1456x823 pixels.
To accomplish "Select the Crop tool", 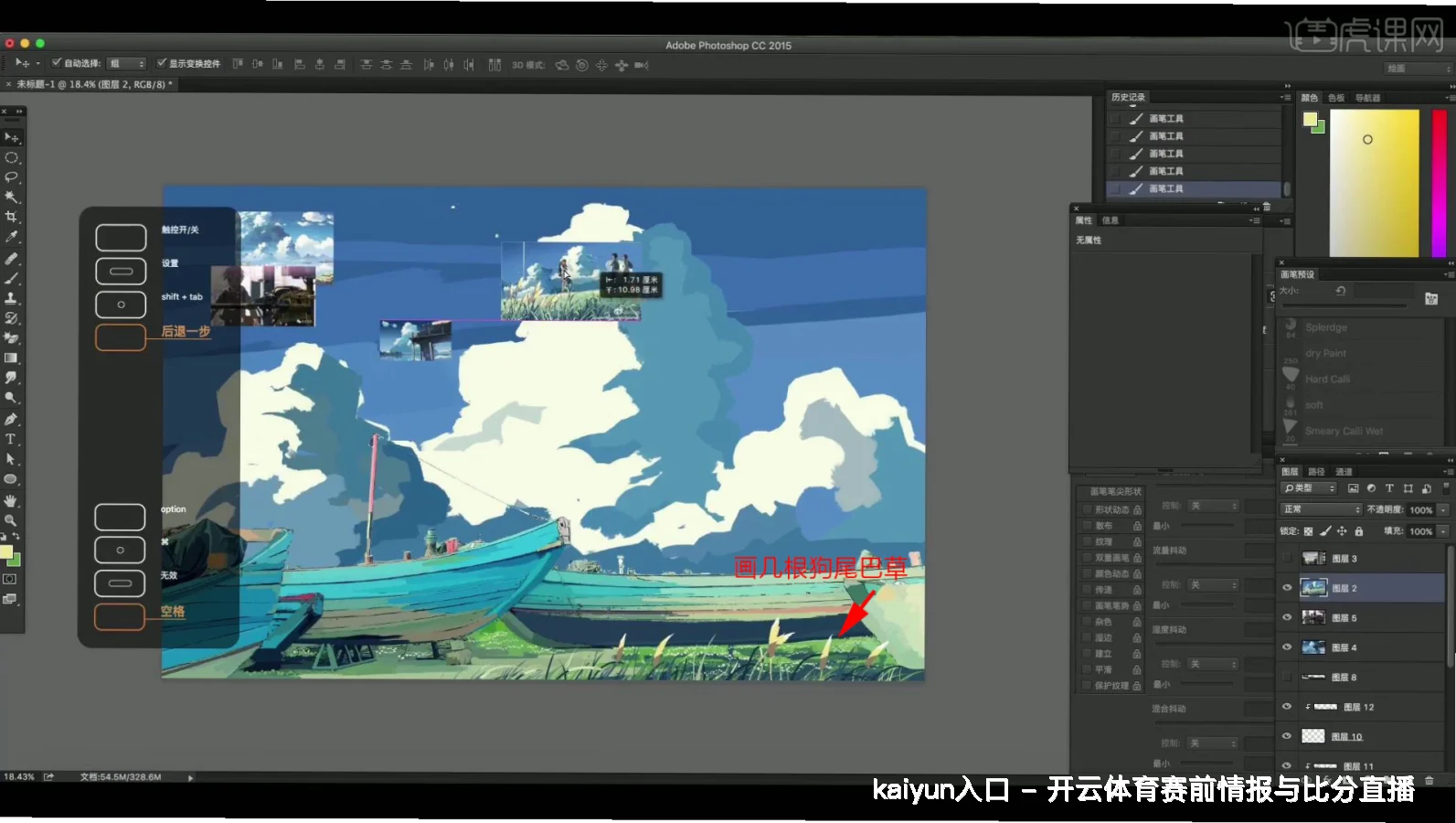I will (x=12, y=217).
